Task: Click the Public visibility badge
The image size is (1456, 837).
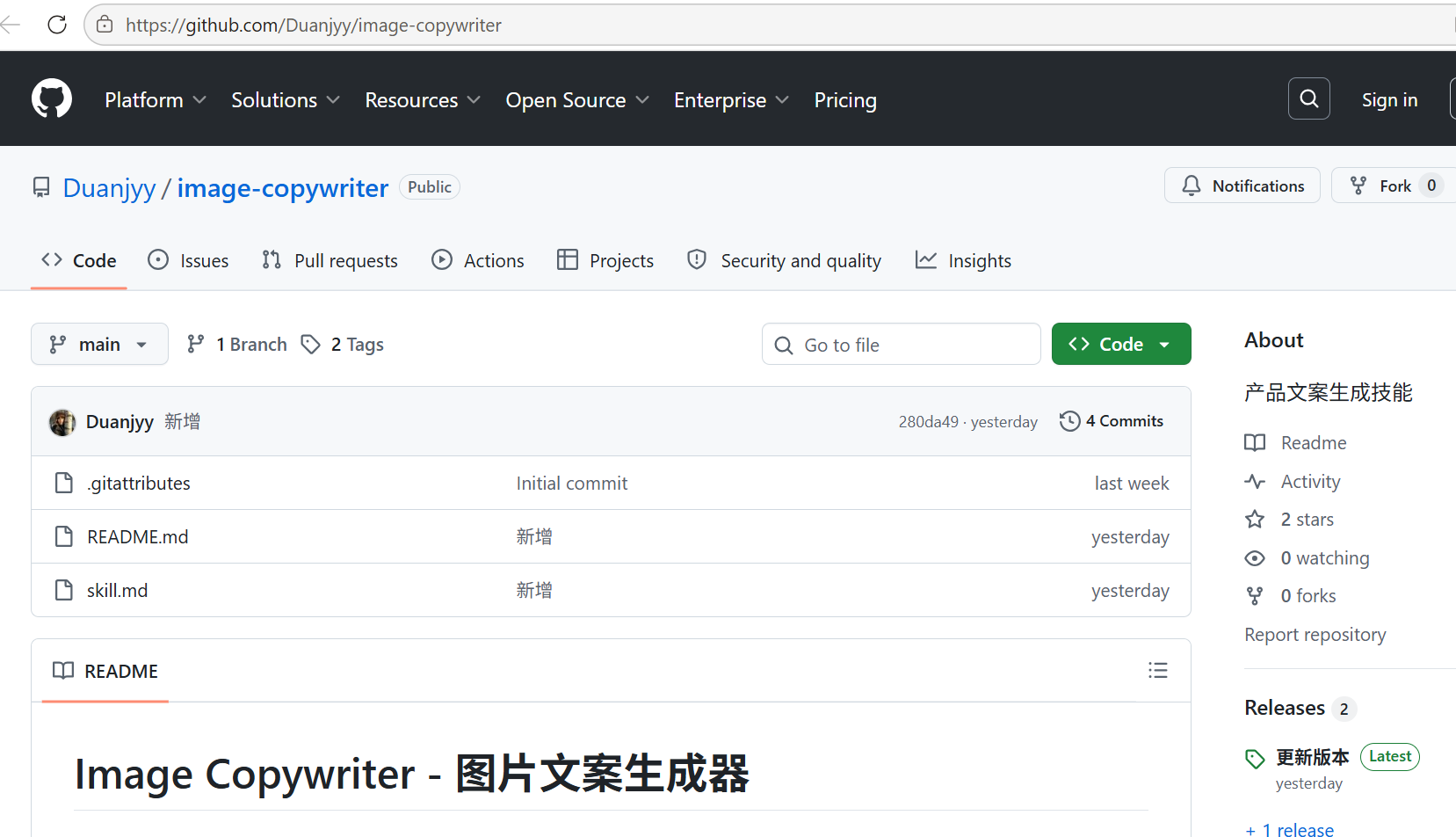Action: 430,186
